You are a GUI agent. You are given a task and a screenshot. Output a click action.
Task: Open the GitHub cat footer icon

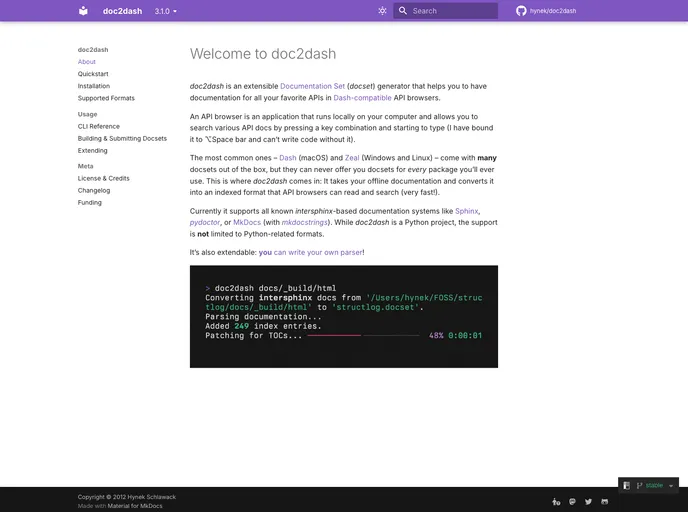605,502
